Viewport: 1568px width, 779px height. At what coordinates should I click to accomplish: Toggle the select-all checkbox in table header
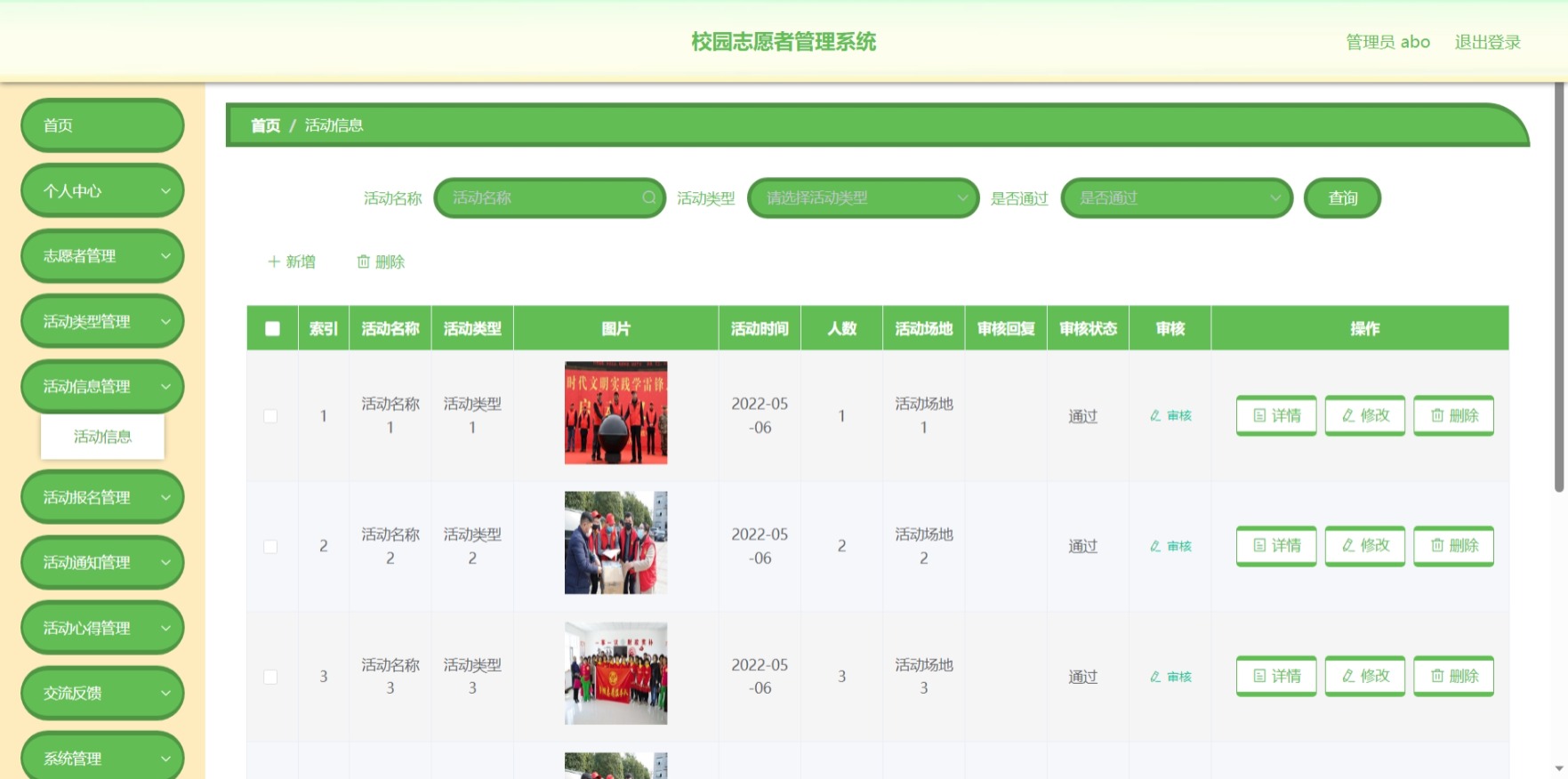tap(272, 329)
